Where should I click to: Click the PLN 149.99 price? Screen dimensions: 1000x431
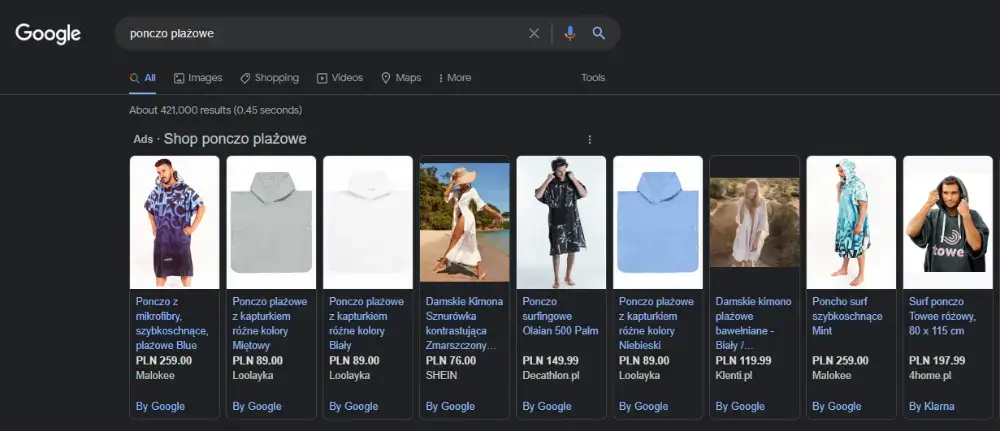(550, 361)
